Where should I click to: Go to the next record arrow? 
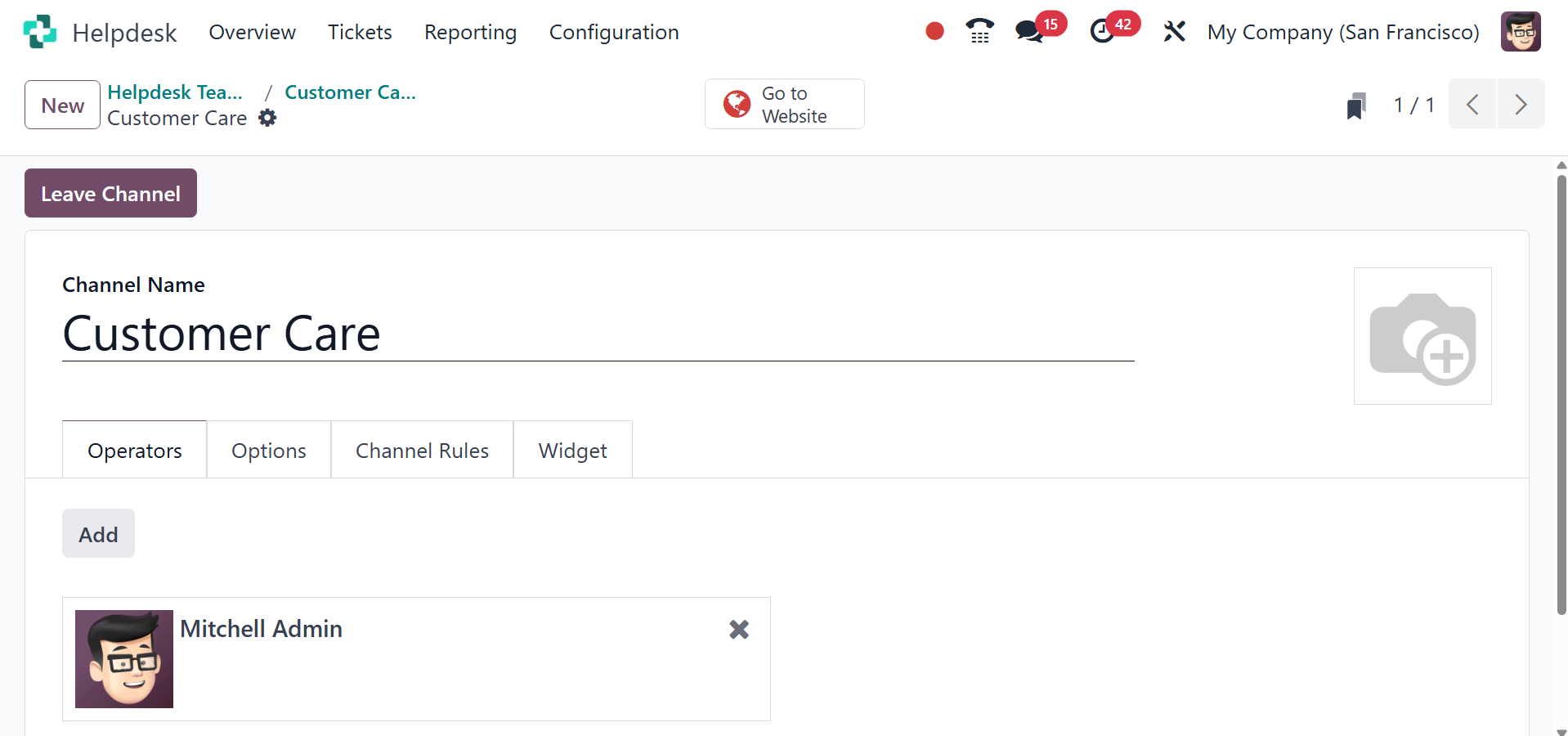pyautogui.click(x=1521, y=105)
